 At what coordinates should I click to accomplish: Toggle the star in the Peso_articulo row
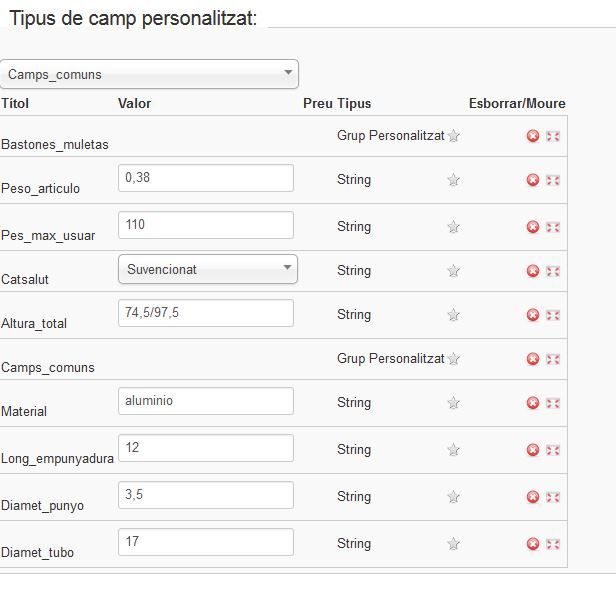click(453, 180)
